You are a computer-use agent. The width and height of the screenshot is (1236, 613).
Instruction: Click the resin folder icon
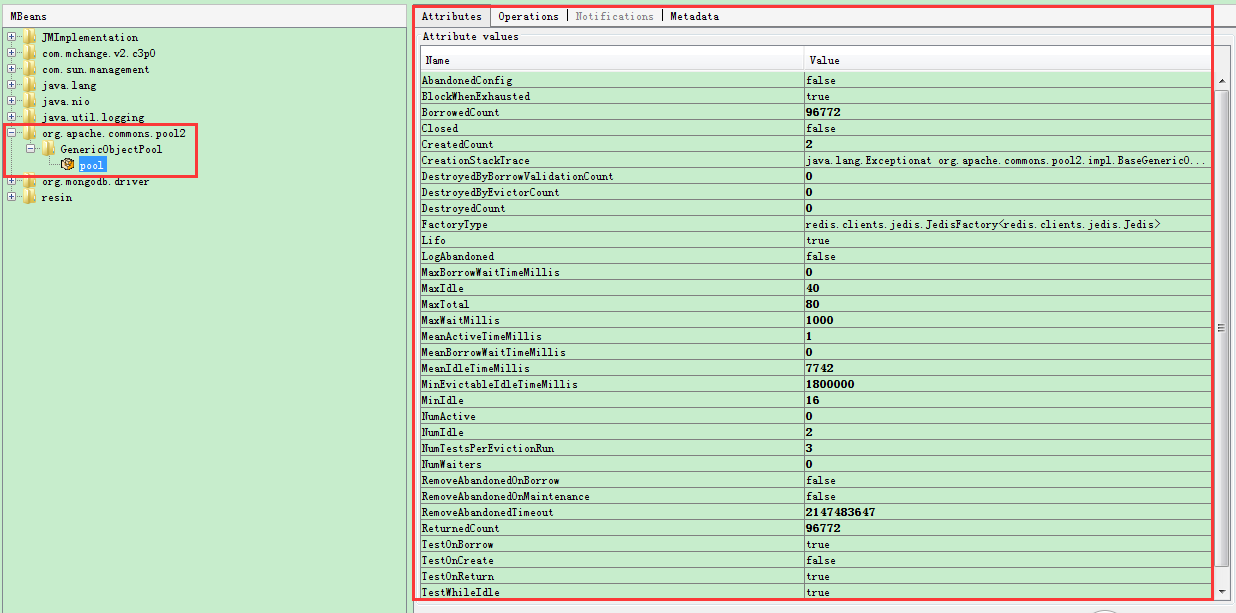[x=30, y=197]
